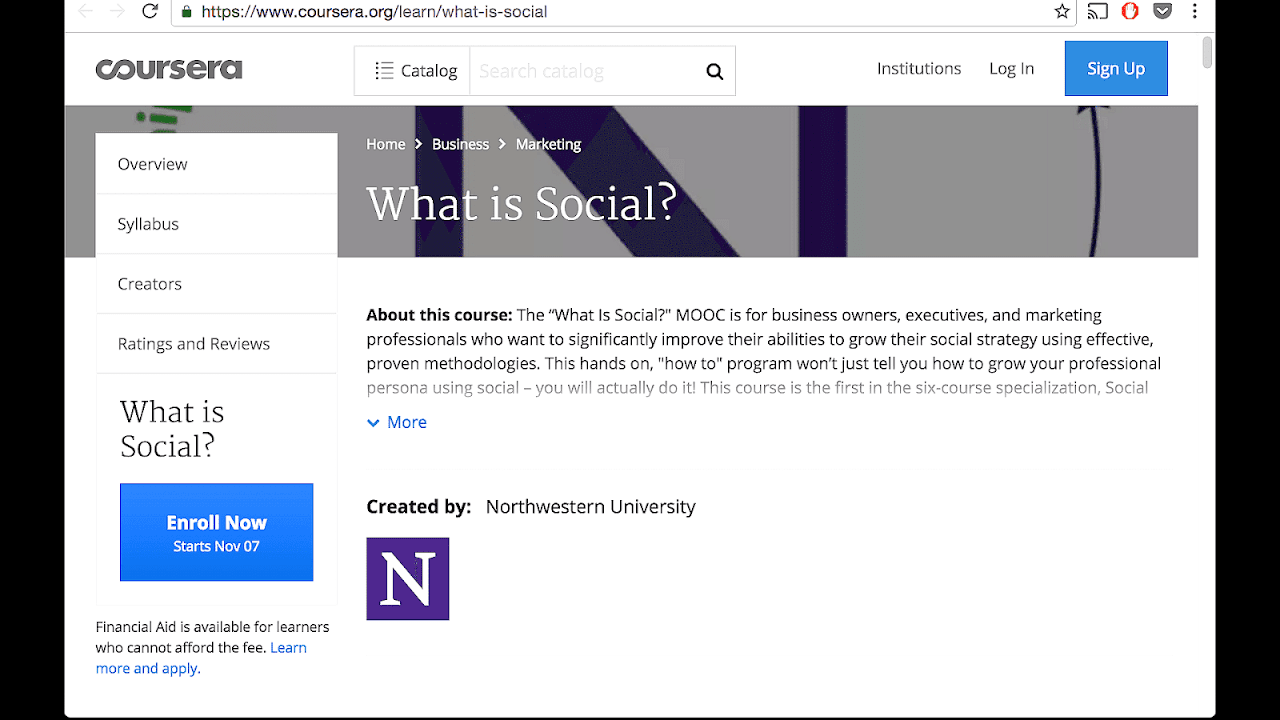
Task: Click the Log In link
Action: click(x=1011, y=68)
